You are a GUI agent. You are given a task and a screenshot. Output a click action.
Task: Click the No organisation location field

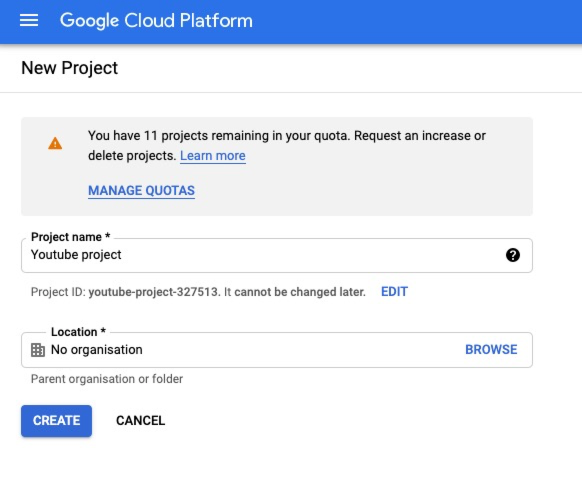277,350
